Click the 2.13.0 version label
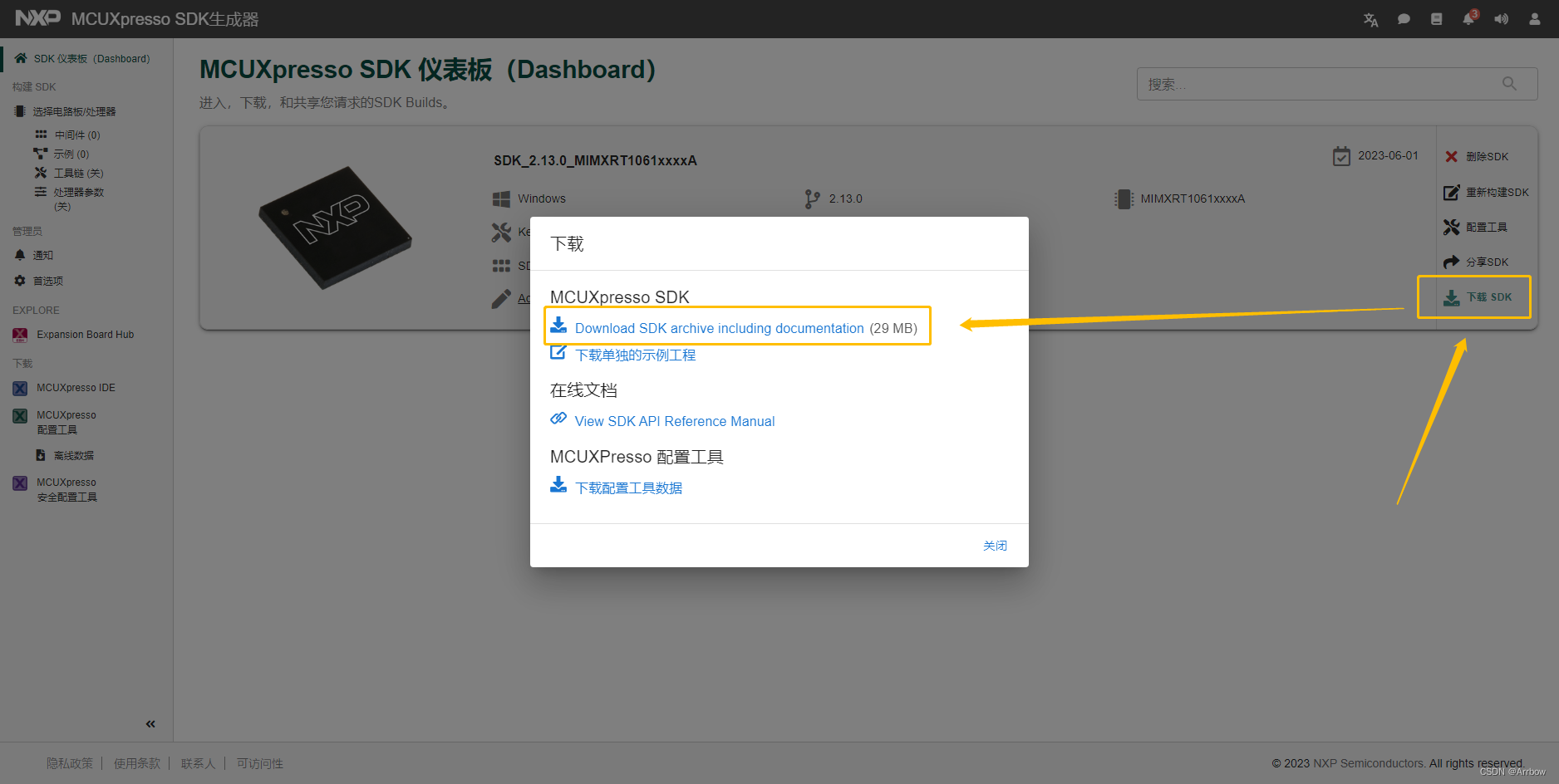 [845, 198]
